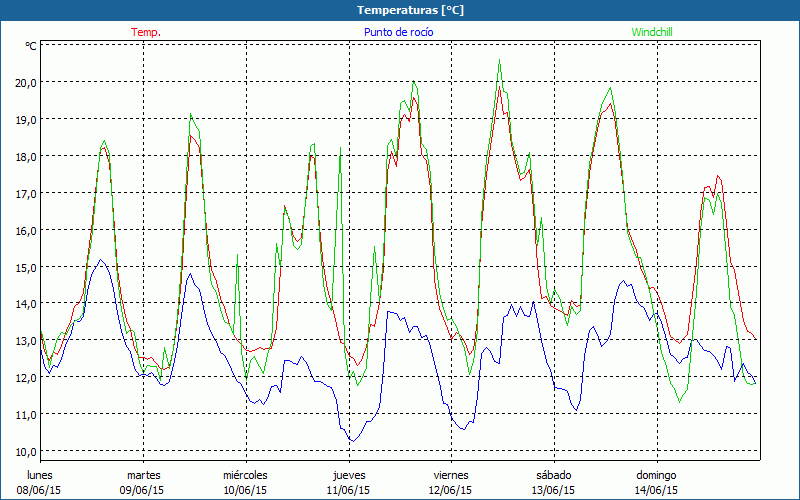Click the Temperaturas [°C] title bar
800x500 pixels.
click(x=400, y=10)
